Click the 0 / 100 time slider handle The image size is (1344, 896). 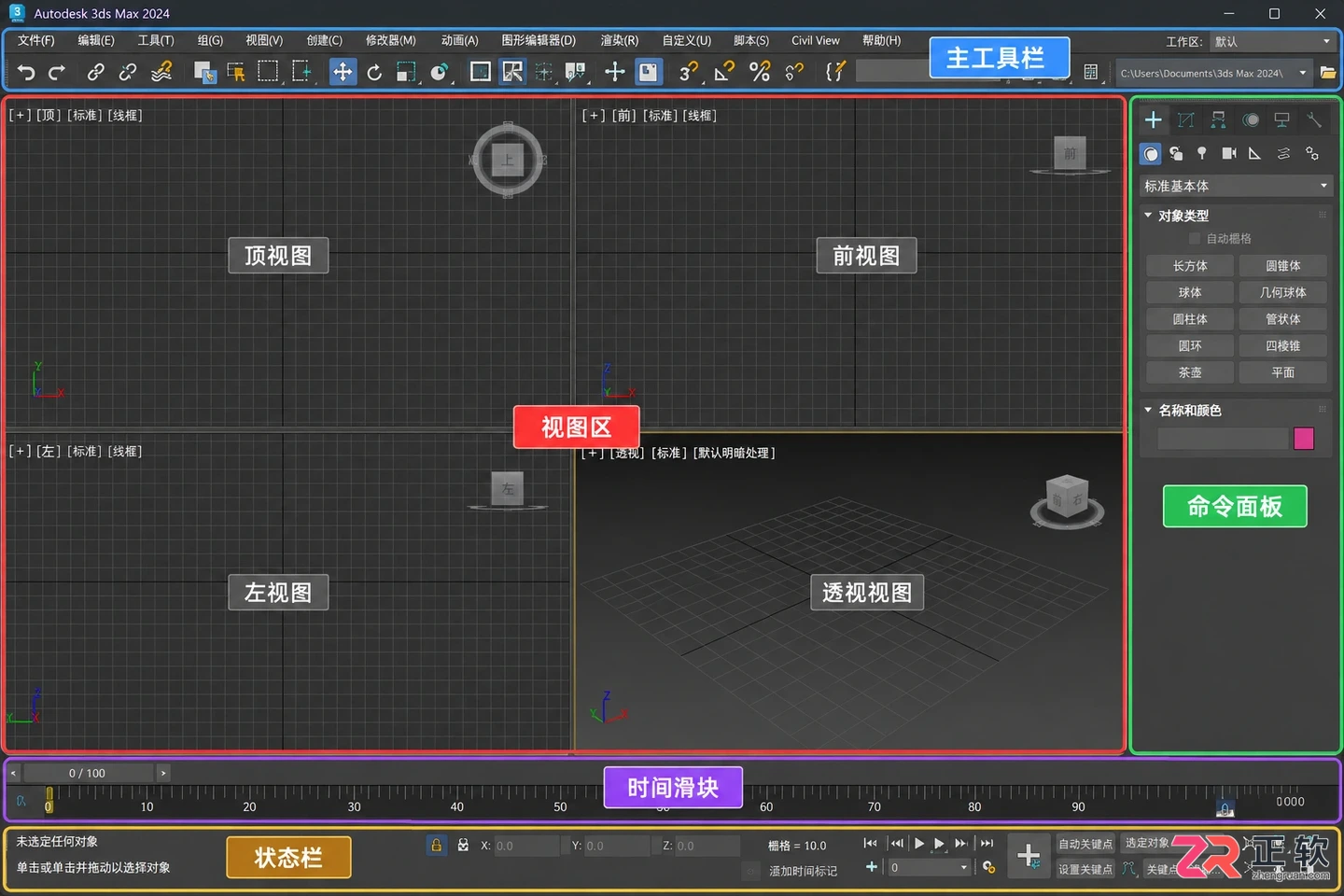(x=87, y=773)
